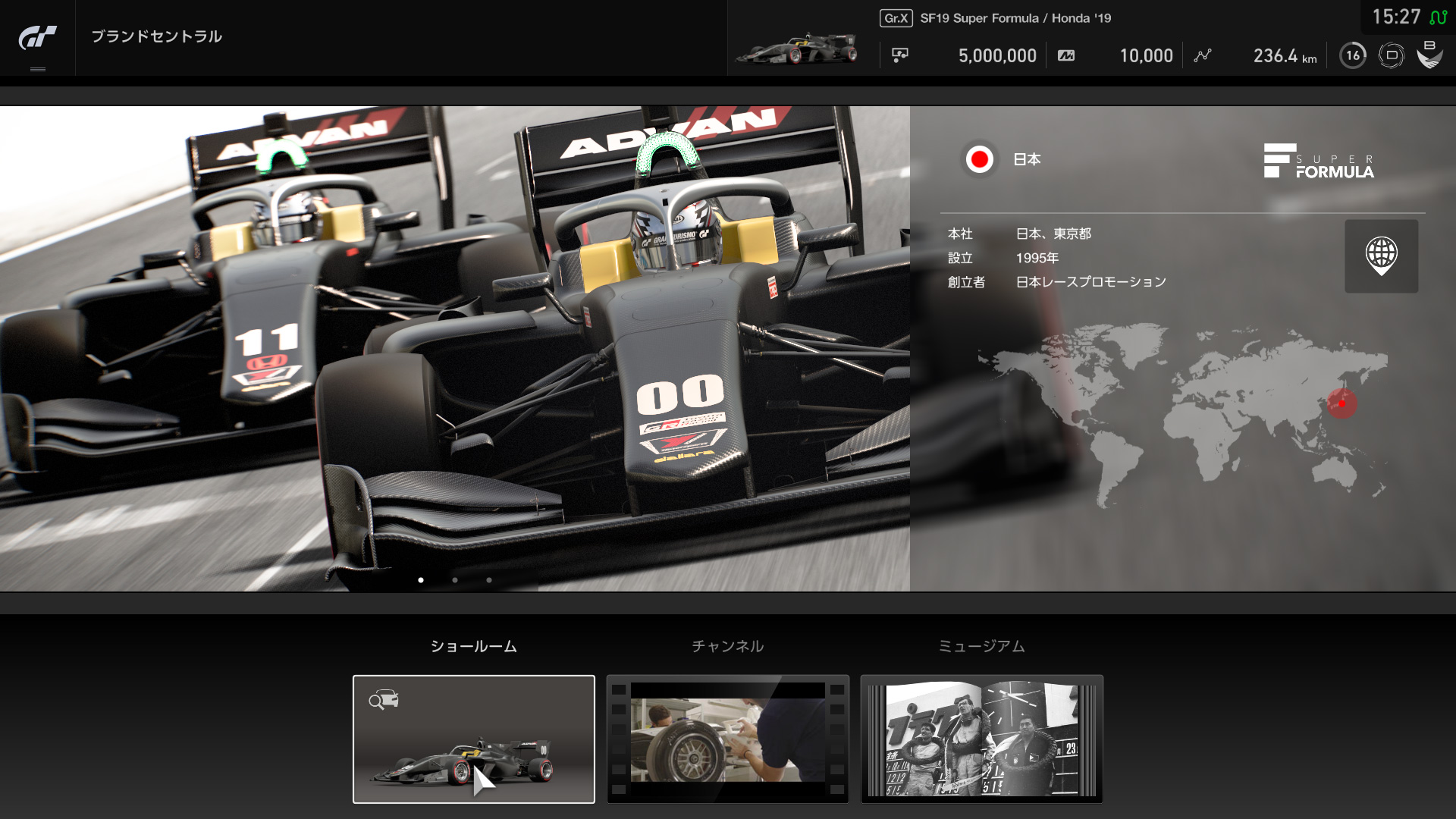Click the Gran Turismo logo icon
Viewport: 1456px width, 819px height.
37,36
